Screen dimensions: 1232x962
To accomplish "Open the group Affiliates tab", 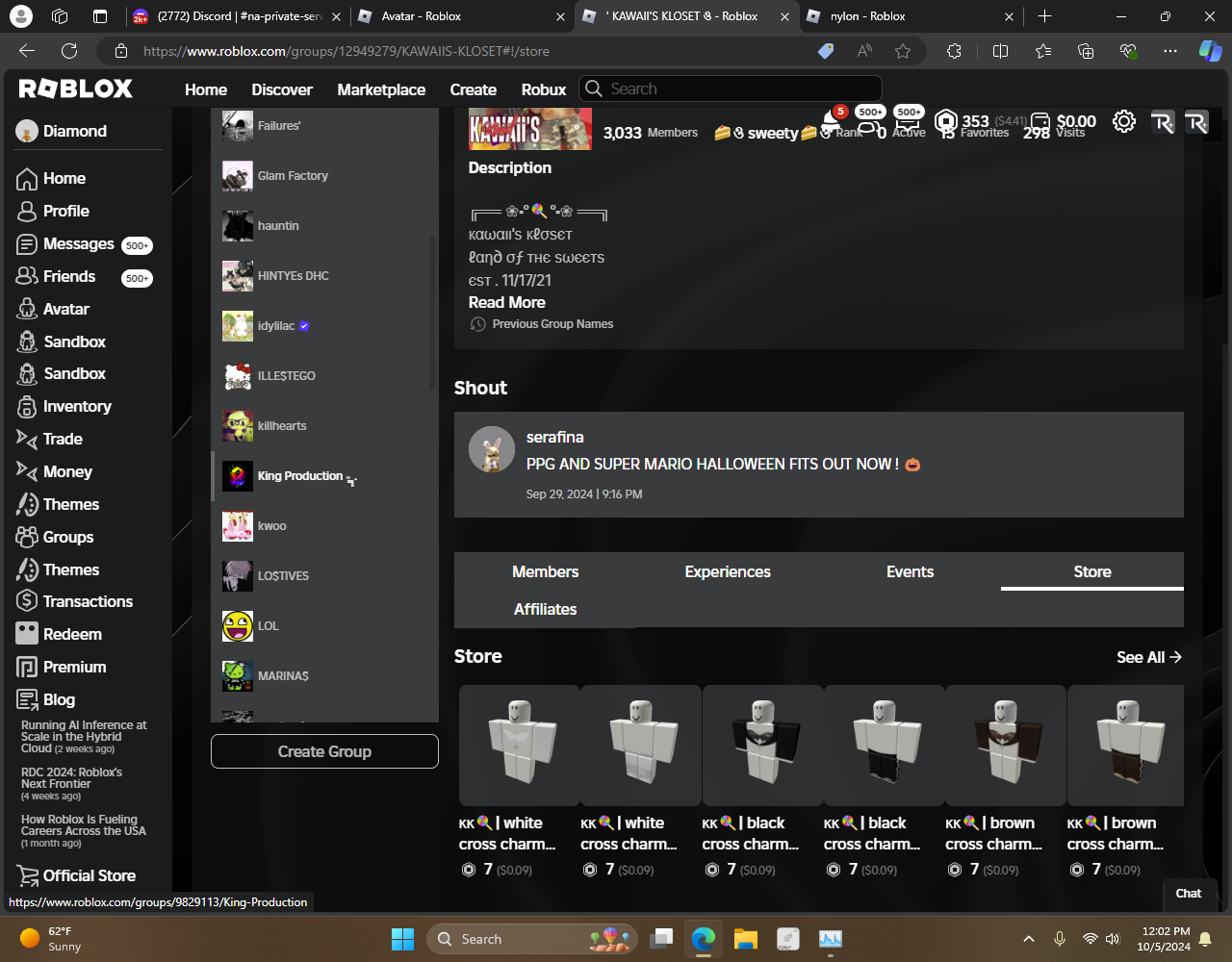I will [x=545, y=609].
